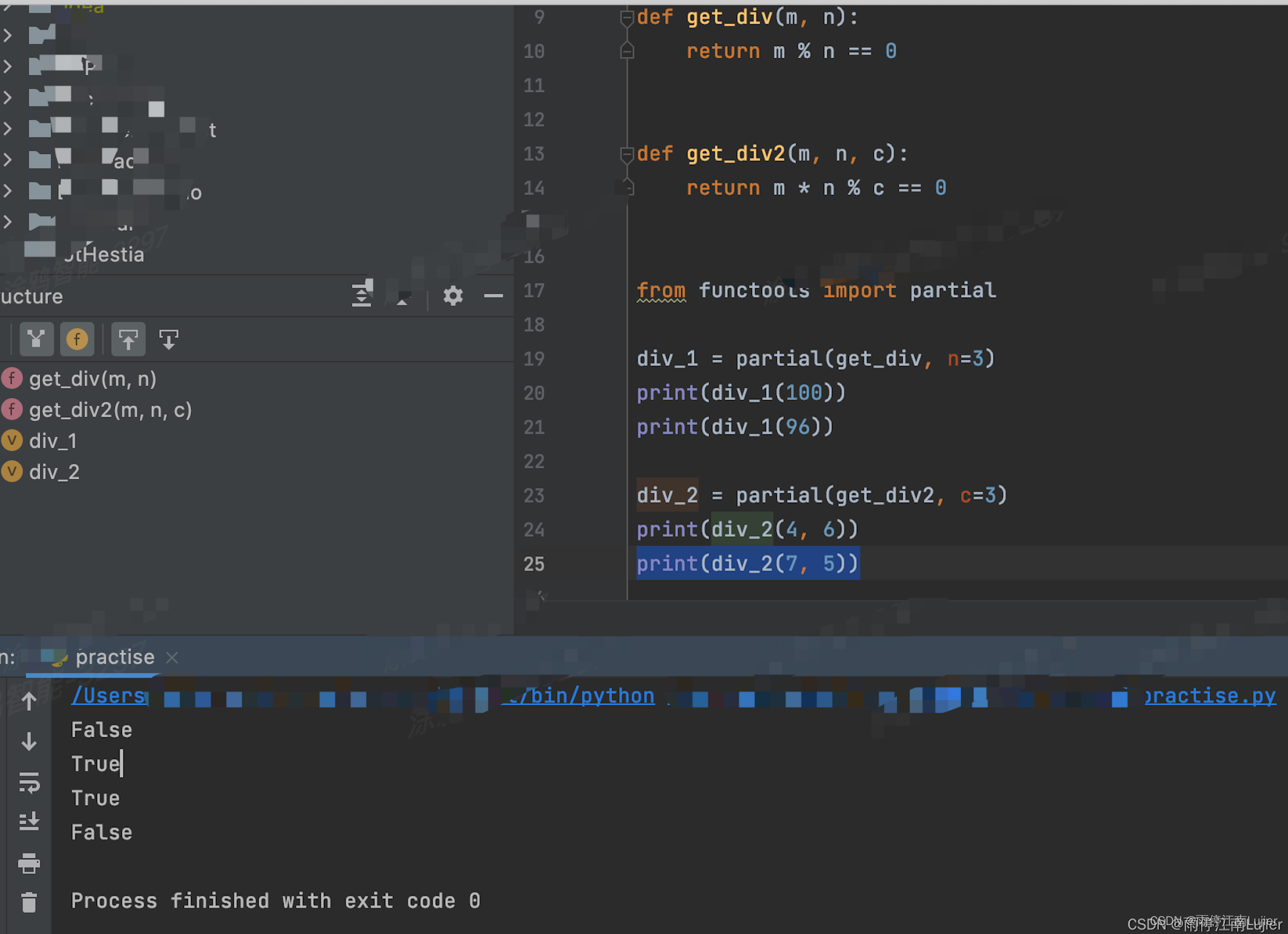This screenshot has width=1288, height=934.
Task: Expand the project folder ending in 't'
Action: click(x=8, y=128)
